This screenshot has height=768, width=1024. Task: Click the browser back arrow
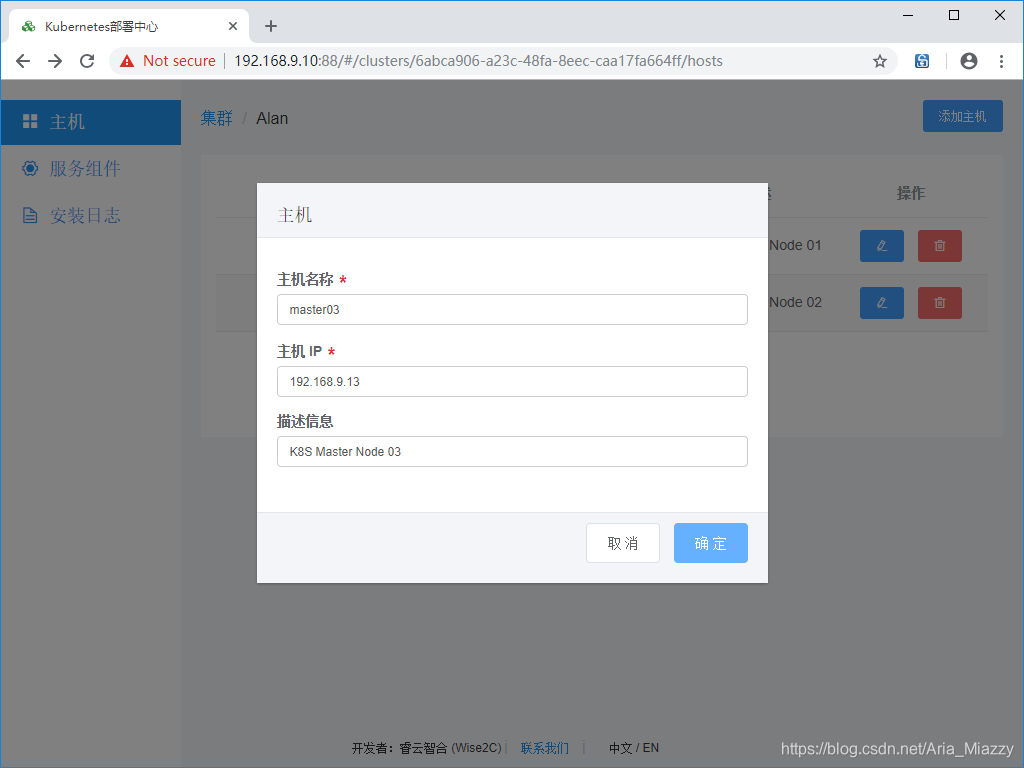23,61
